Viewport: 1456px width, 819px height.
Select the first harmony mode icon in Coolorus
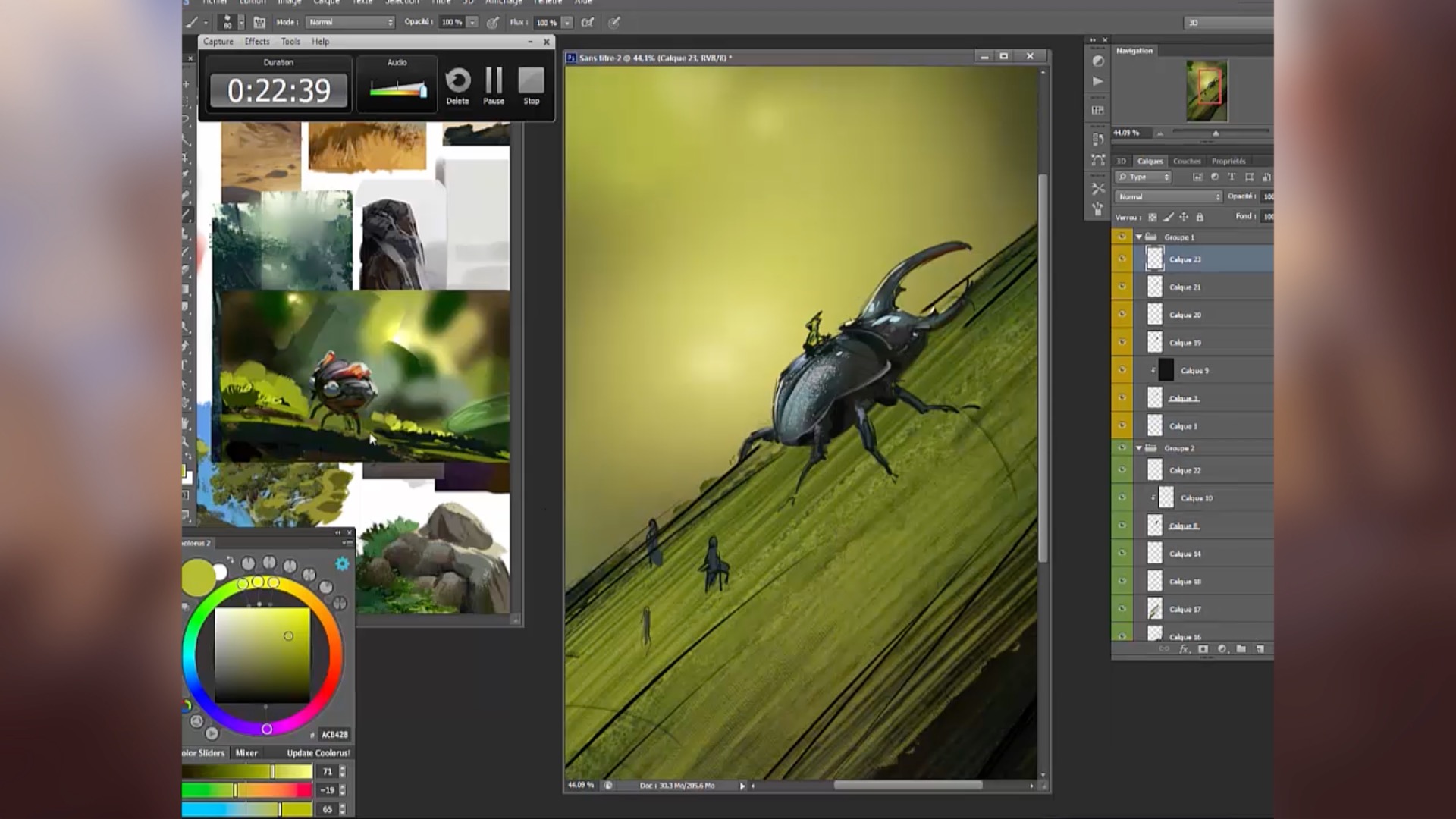(x=248, y=563)
